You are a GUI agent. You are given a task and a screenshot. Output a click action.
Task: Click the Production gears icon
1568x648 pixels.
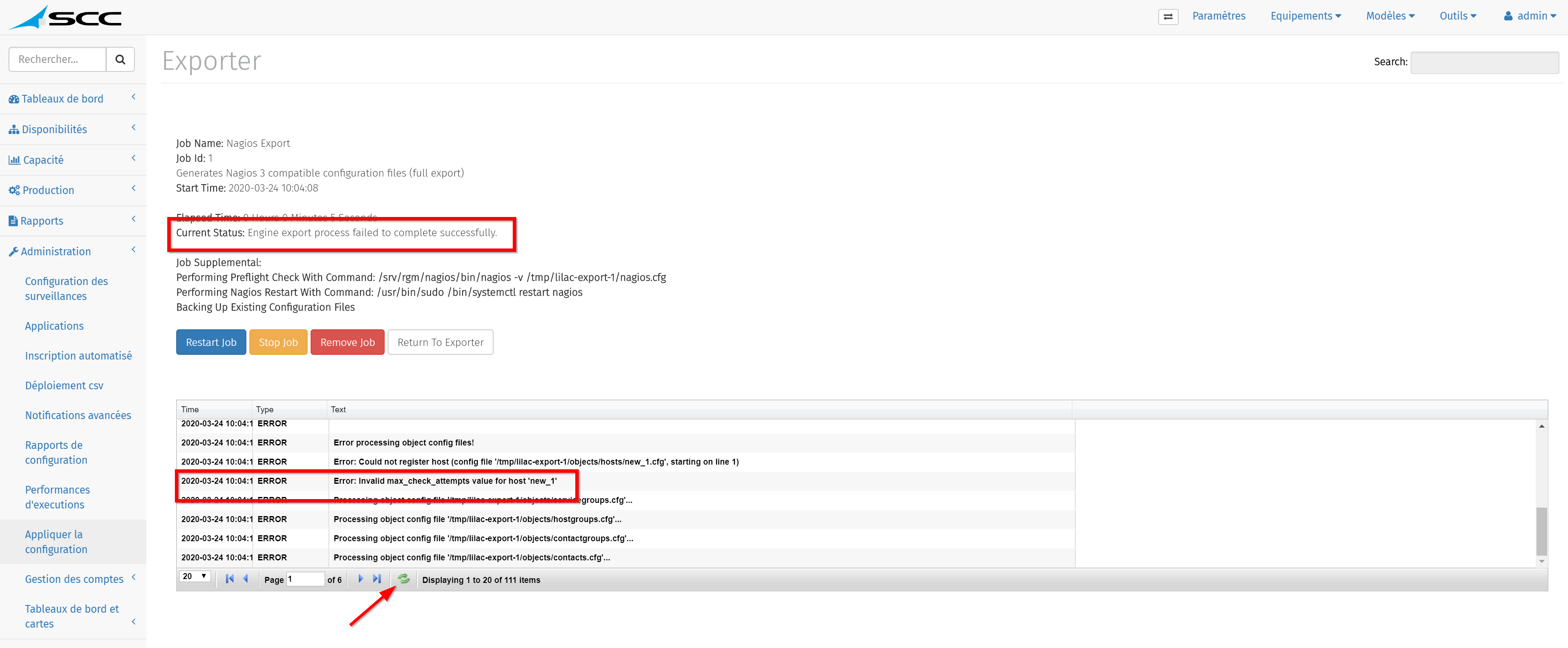click(x=14, y=191)
